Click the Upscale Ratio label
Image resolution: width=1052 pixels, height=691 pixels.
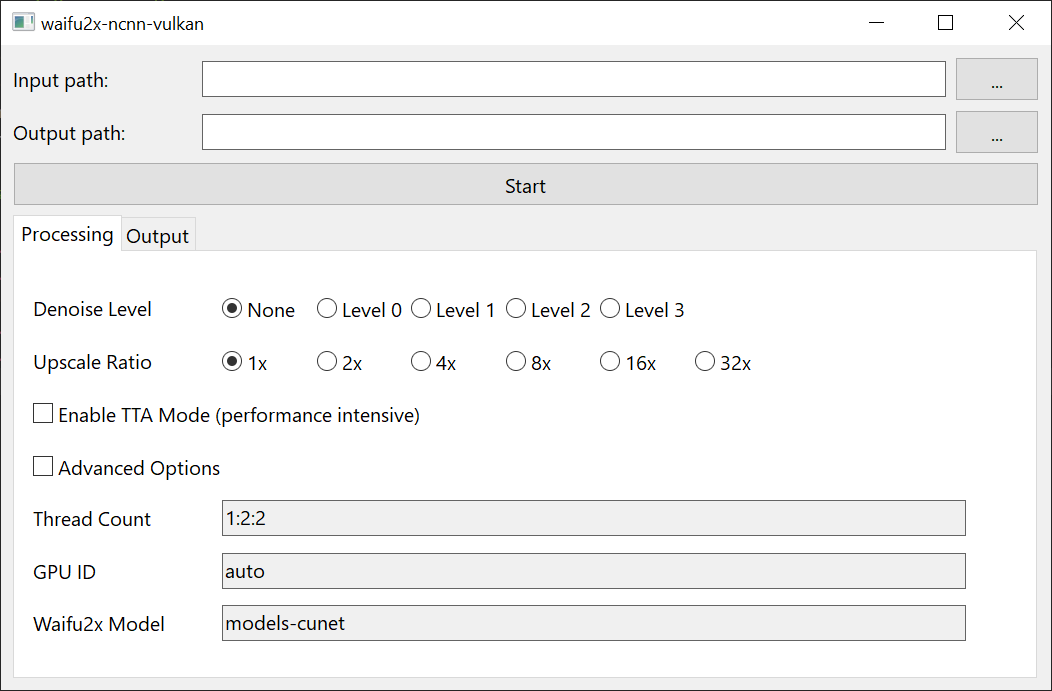click(93, 362)
